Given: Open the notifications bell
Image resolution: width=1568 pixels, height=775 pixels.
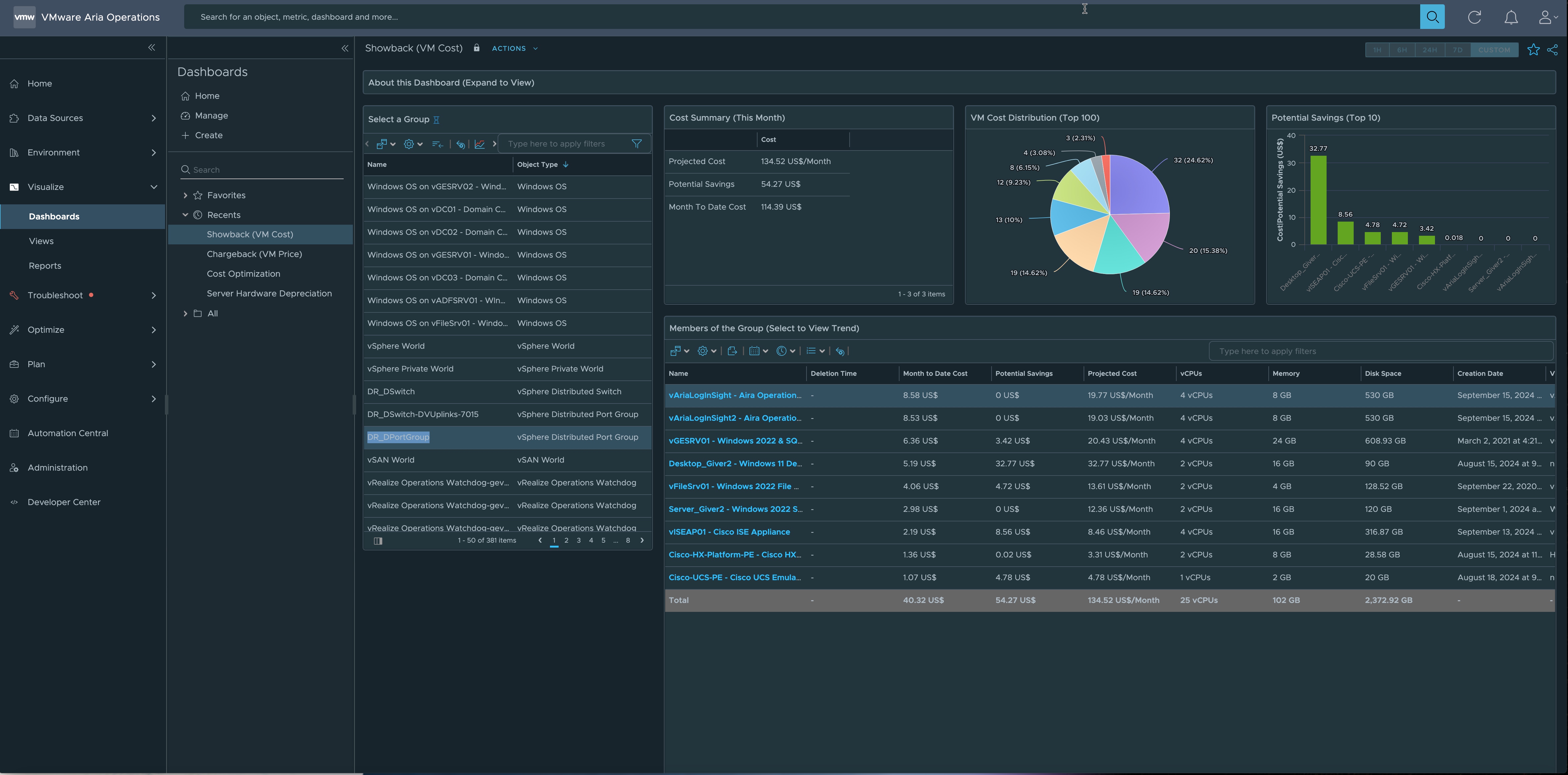Looking at the screenshot, I should click(1511, 17).
